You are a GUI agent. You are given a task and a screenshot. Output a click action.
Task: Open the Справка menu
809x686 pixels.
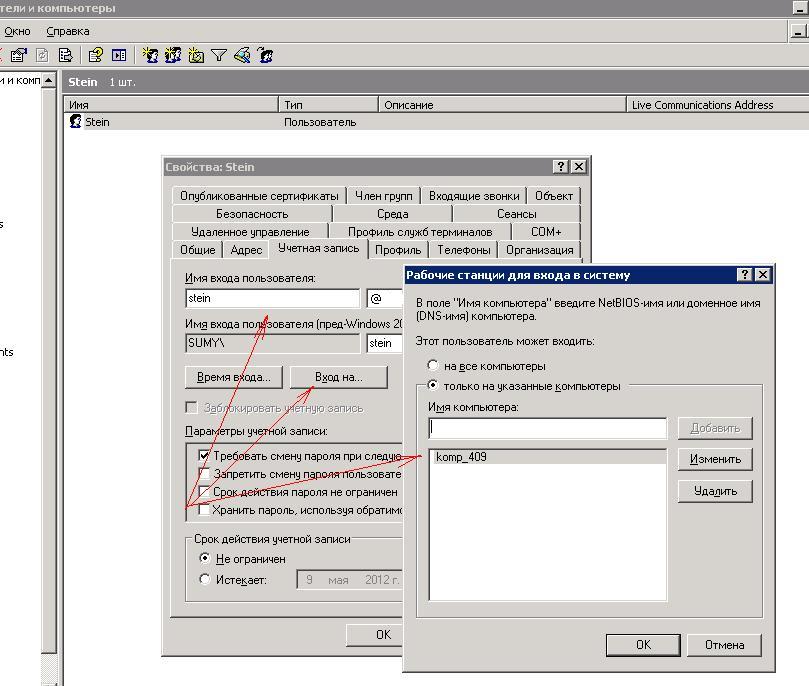[68, 31]
